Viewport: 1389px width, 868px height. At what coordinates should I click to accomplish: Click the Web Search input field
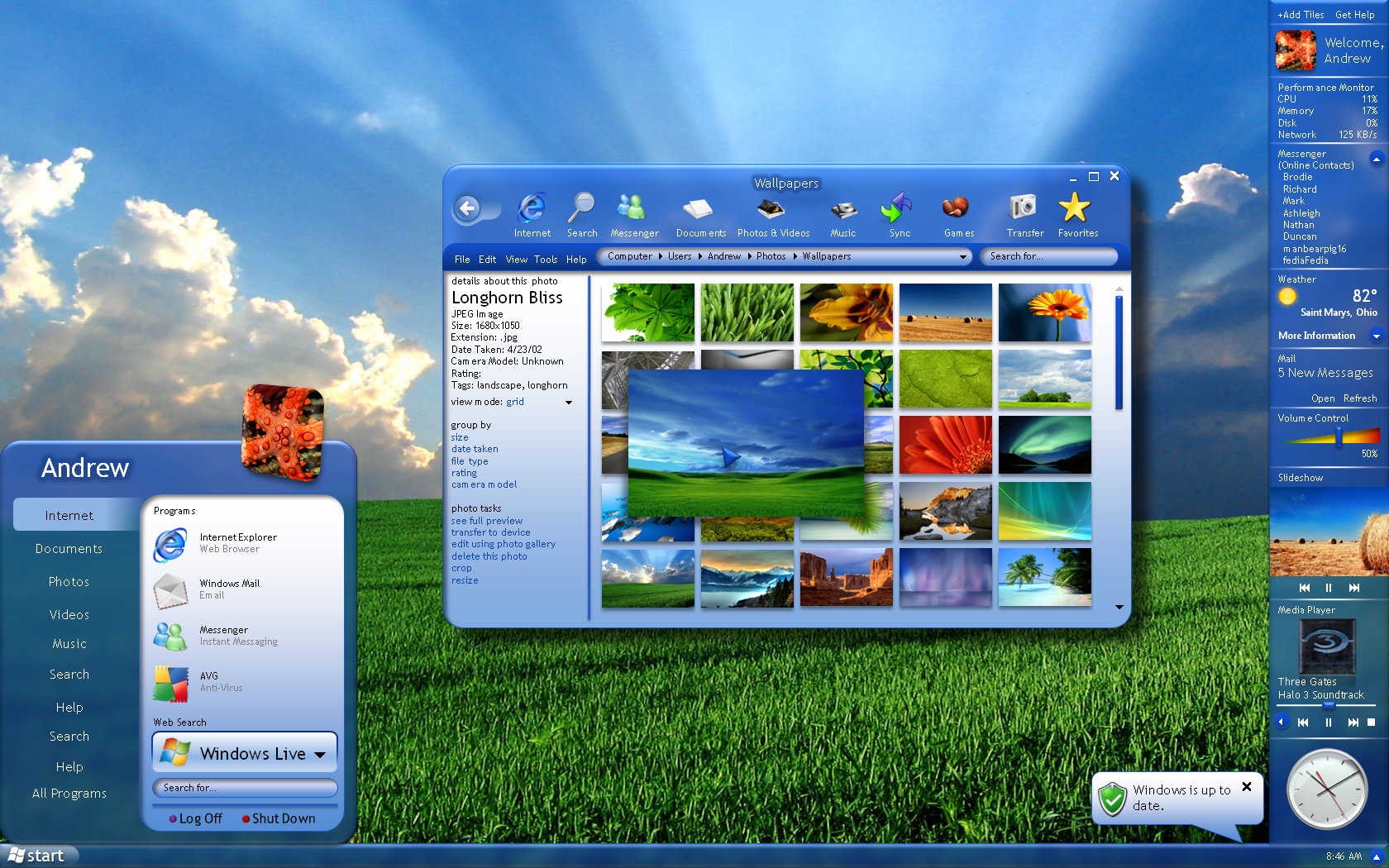point(245,788)
